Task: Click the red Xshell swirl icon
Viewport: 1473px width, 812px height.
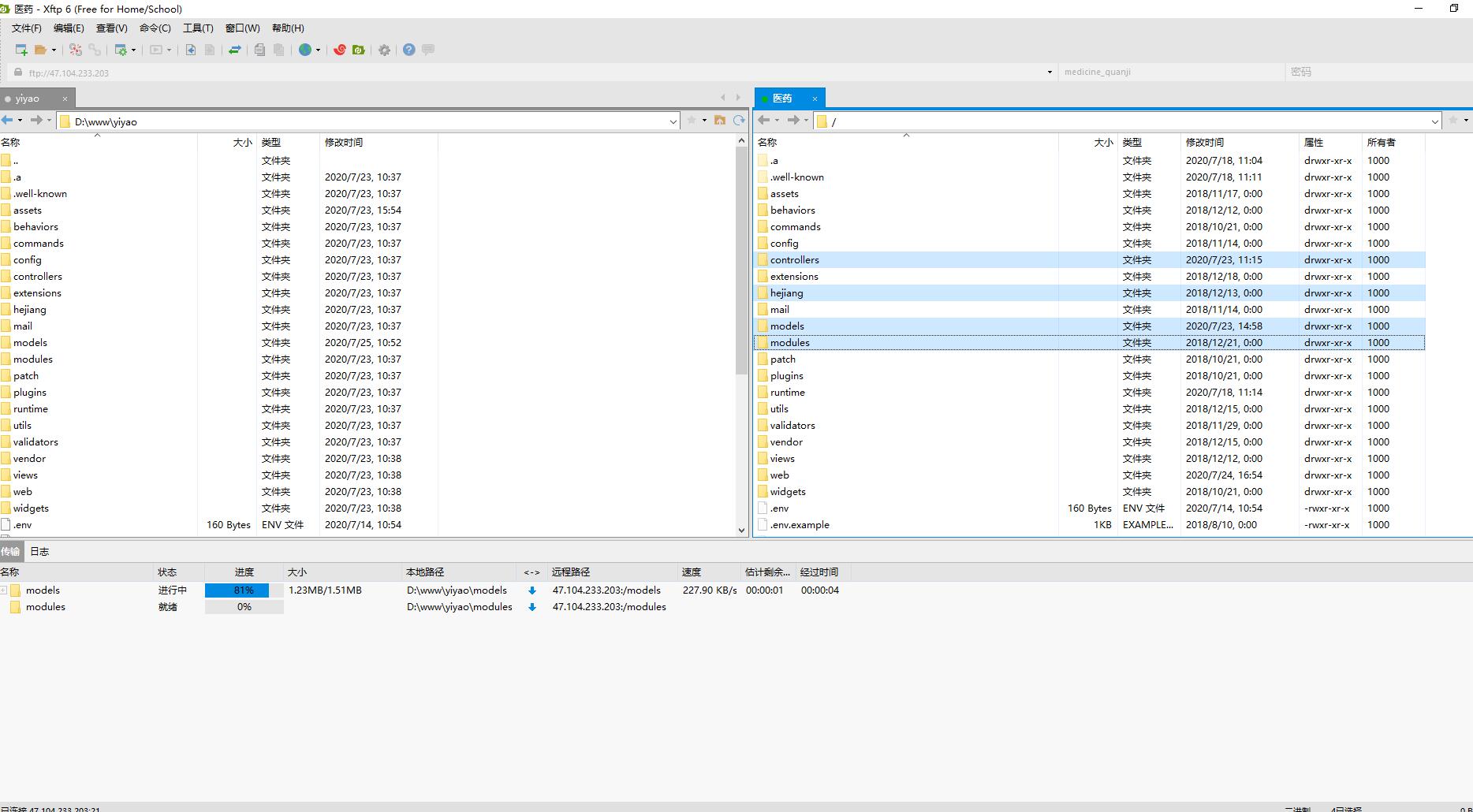Action: 339,50
